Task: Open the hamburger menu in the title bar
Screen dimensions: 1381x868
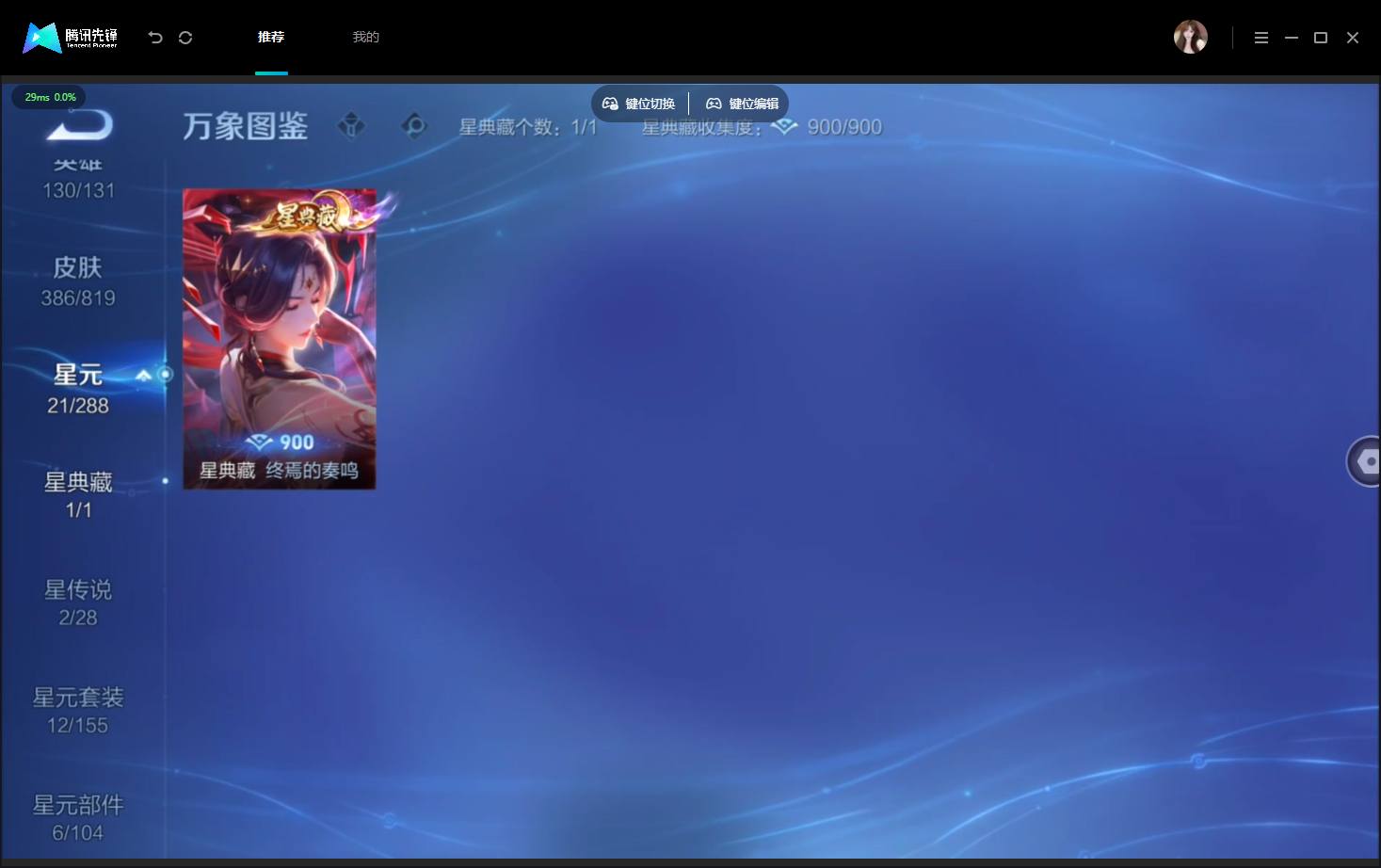Action: [x=1261, y=38]
